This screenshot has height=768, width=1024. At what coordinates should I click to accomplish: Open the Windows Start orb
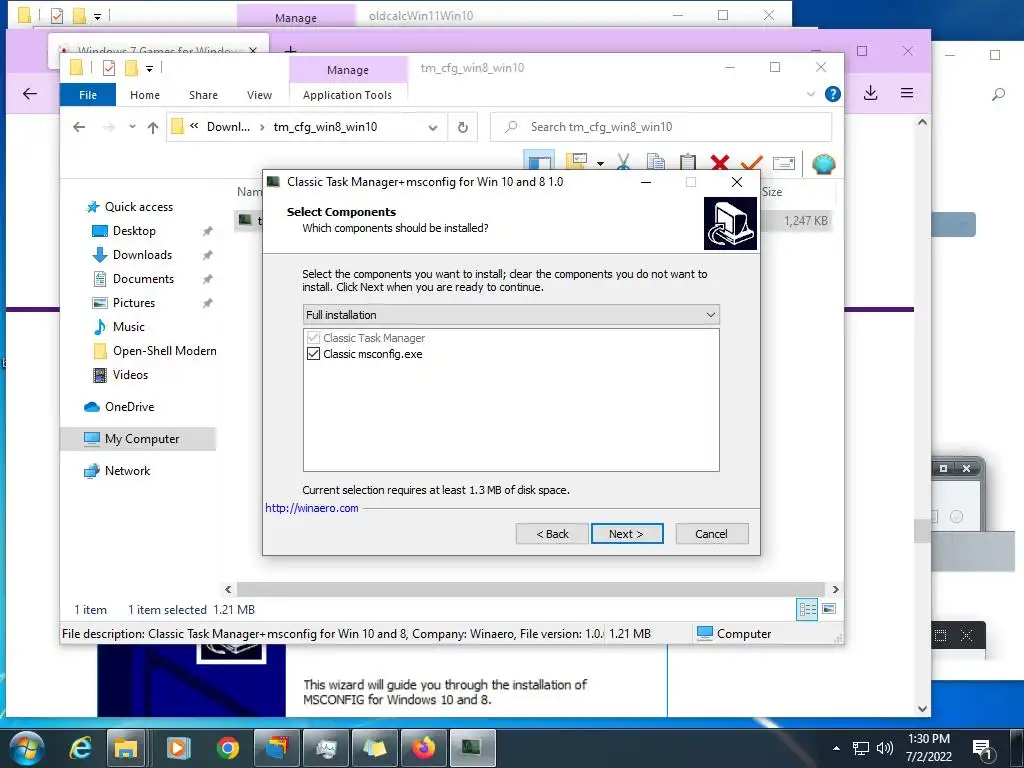(26, 748)
